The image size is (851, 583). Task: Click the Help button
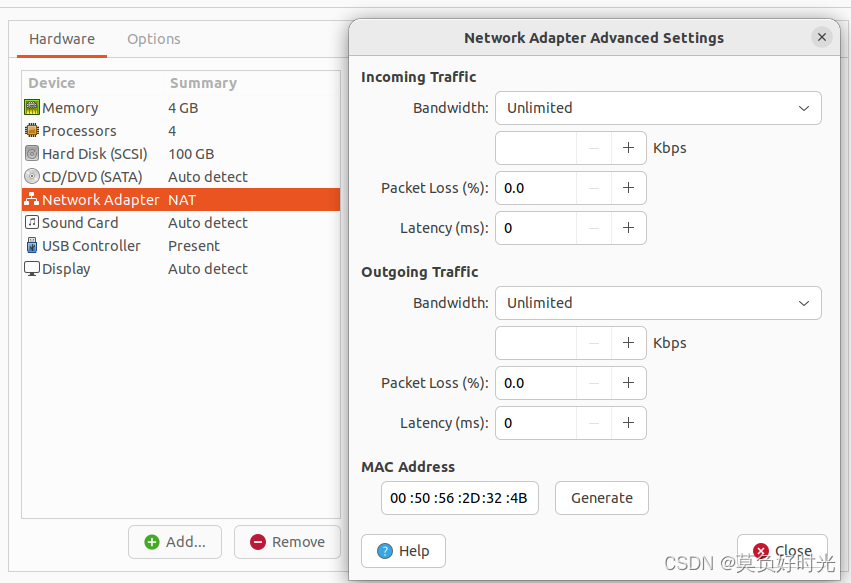[403, 550]
